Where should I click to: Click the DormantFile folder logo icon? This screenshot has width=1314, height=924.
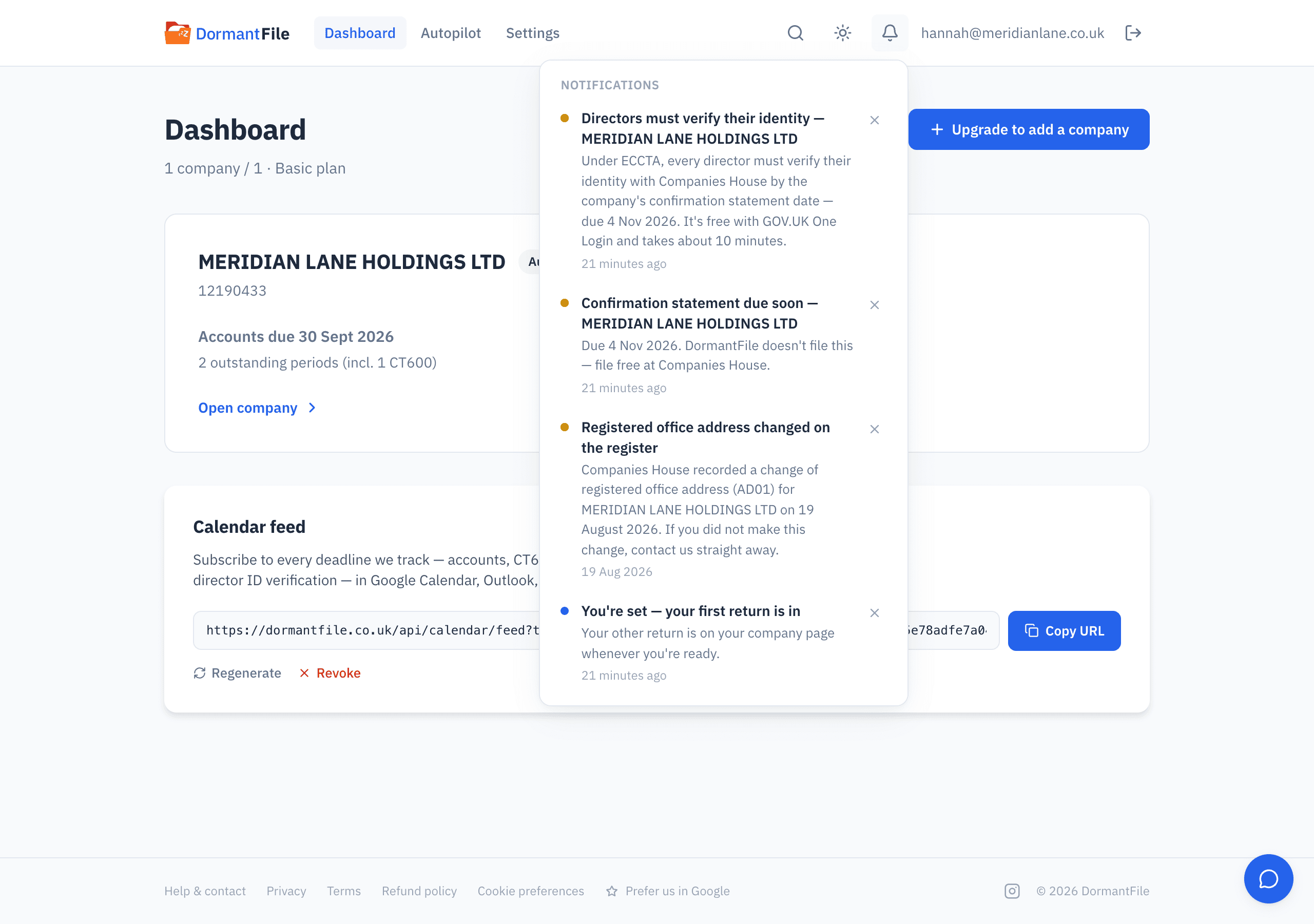pyautogui.click(x=178, y=33)
